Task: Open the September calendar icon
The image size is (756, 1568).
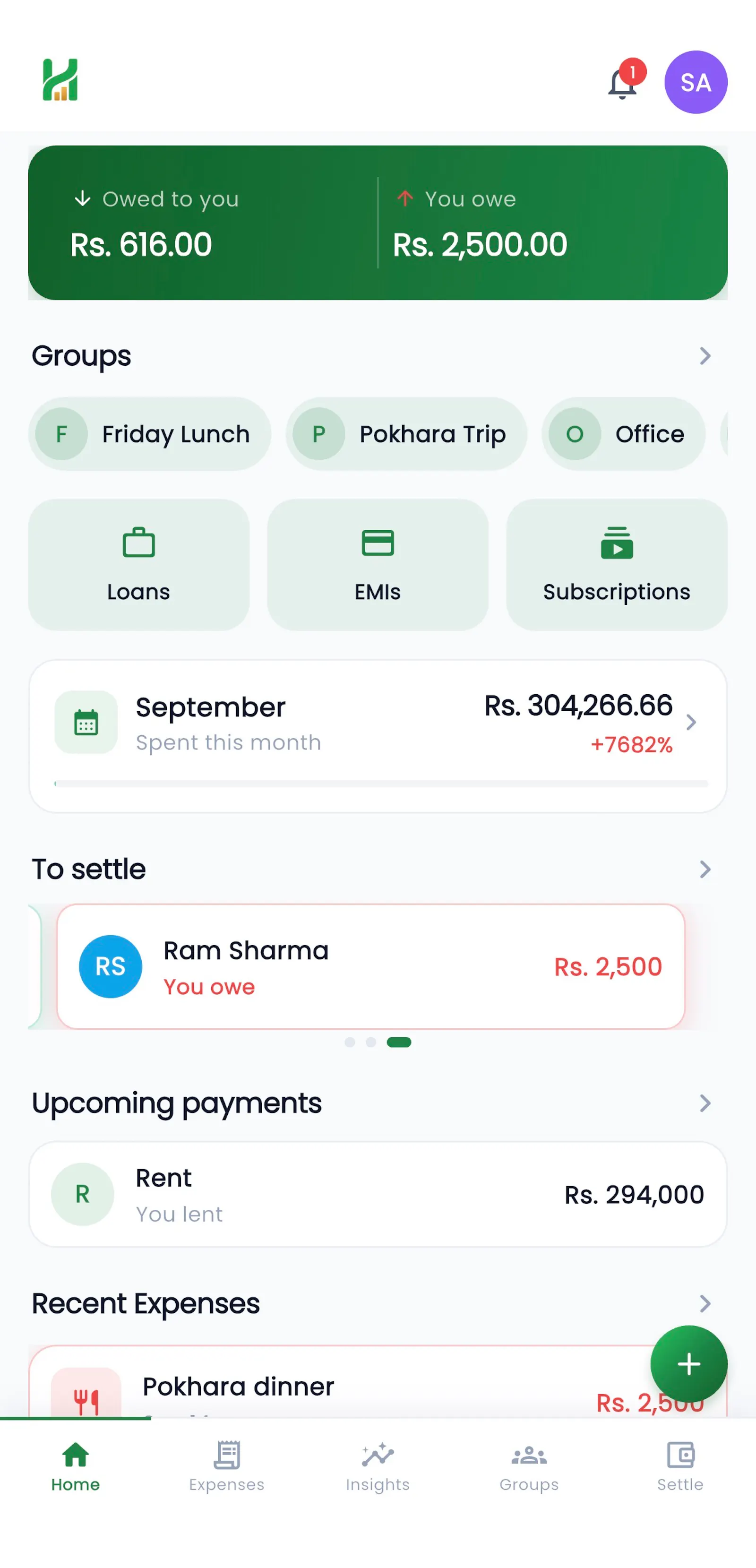Action: [86, 722]
